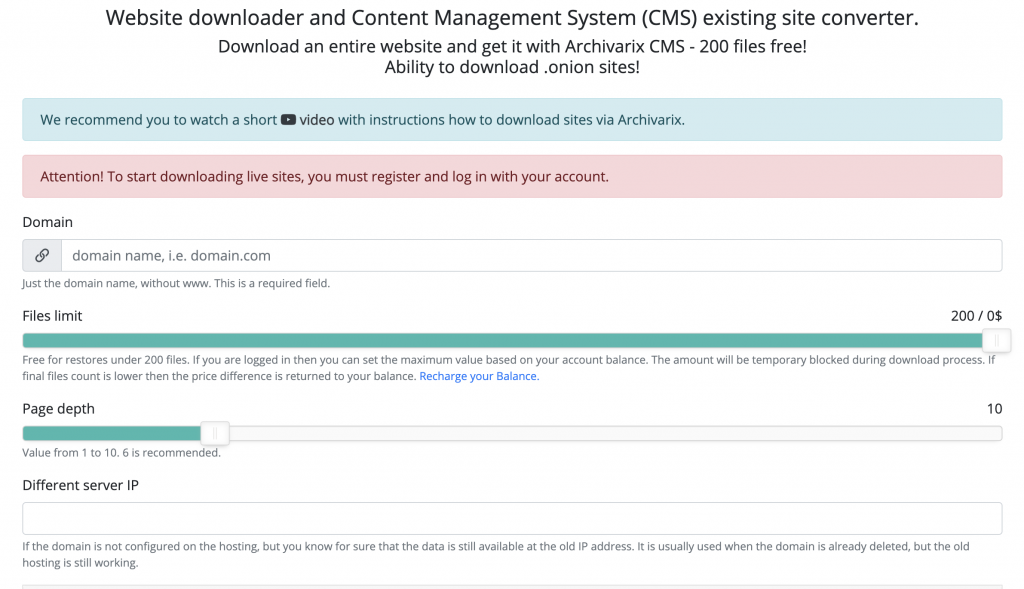This screenshot has width=1024, height=589.
Task: Open the Recharge your Balance link
Action: (x=479, y=376)
